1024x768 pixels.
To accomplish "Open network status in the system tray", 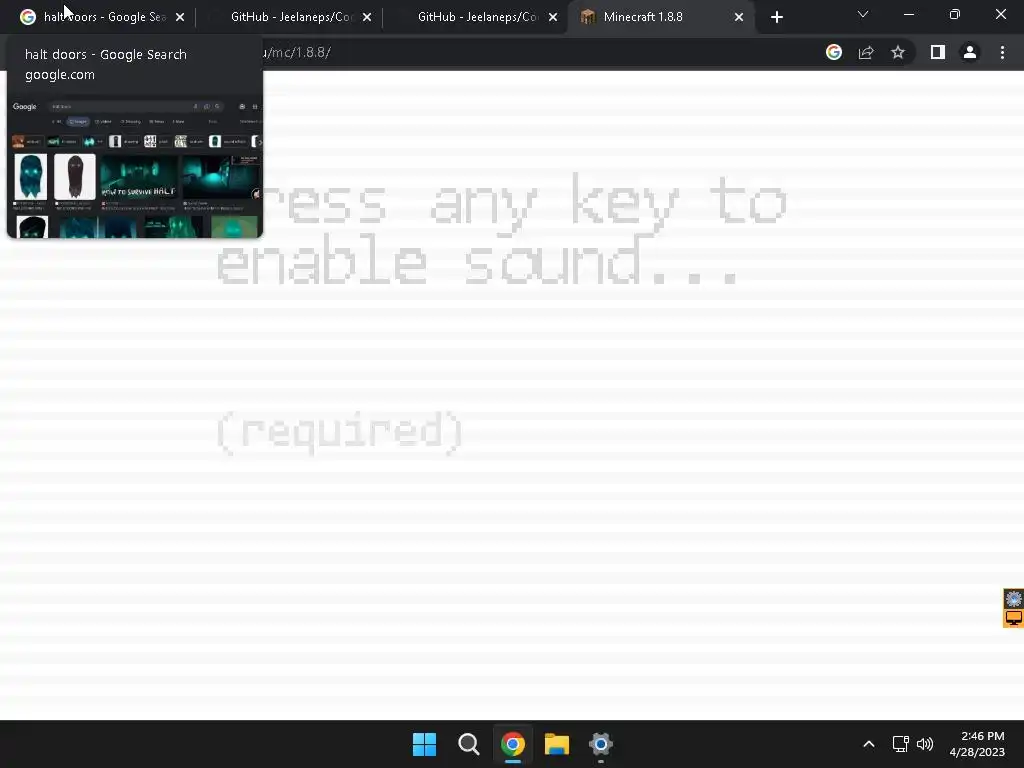I will [901, 744].
